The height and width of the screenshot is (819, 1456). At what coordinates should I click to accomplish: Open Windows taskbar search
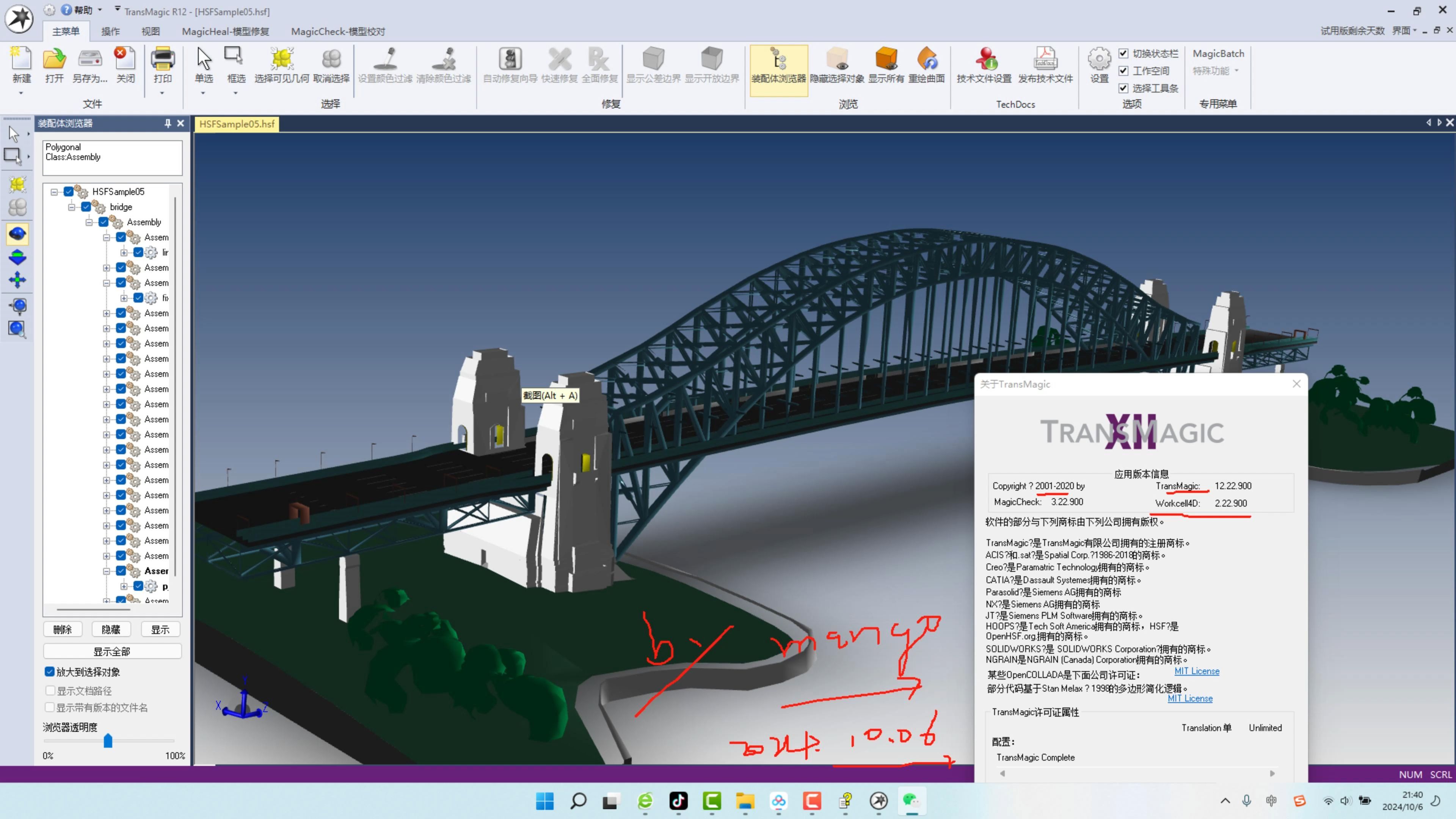pos(577,801)
